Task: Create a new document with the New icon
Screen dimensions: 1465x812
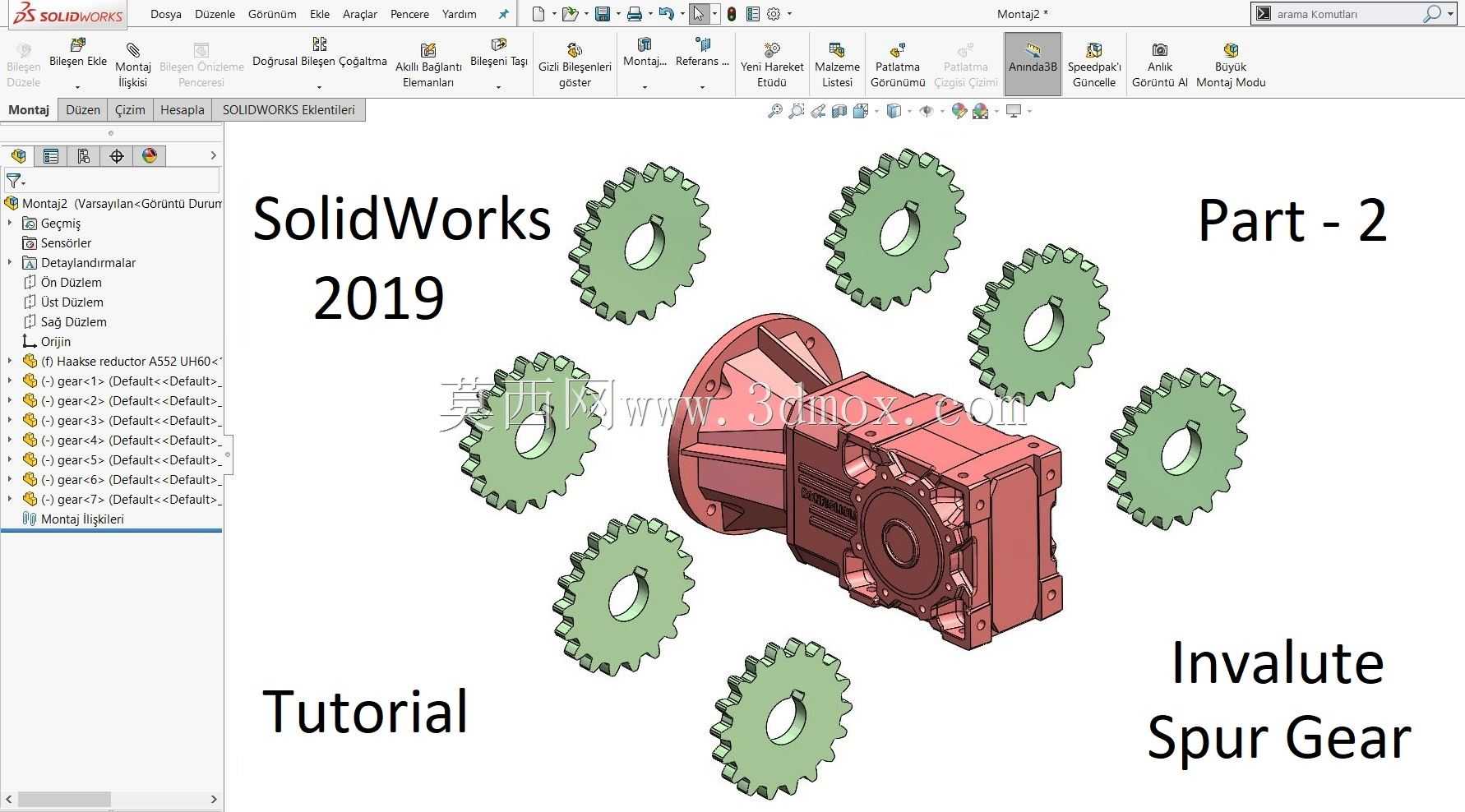Action: point(538,14)
